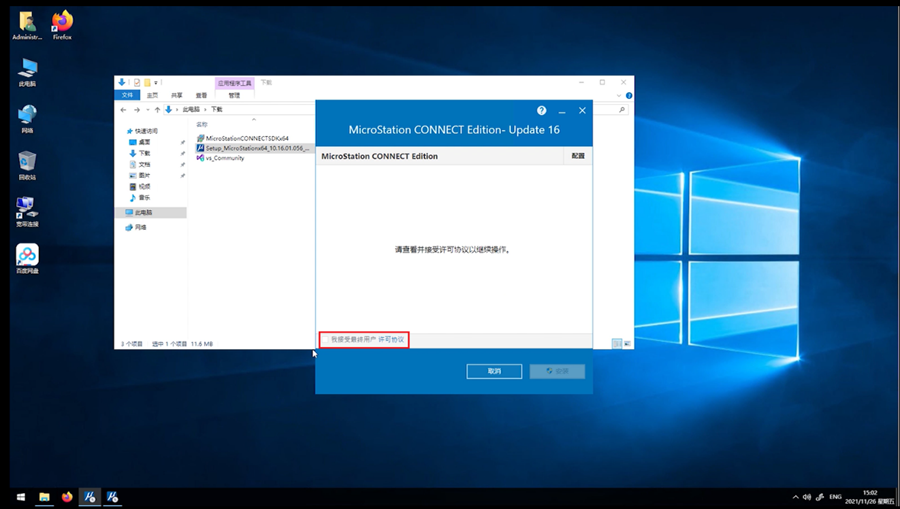This screenshot has width=900, height=509.
Task: Click 下载 in the address bar path
Action: pos(216,109)
